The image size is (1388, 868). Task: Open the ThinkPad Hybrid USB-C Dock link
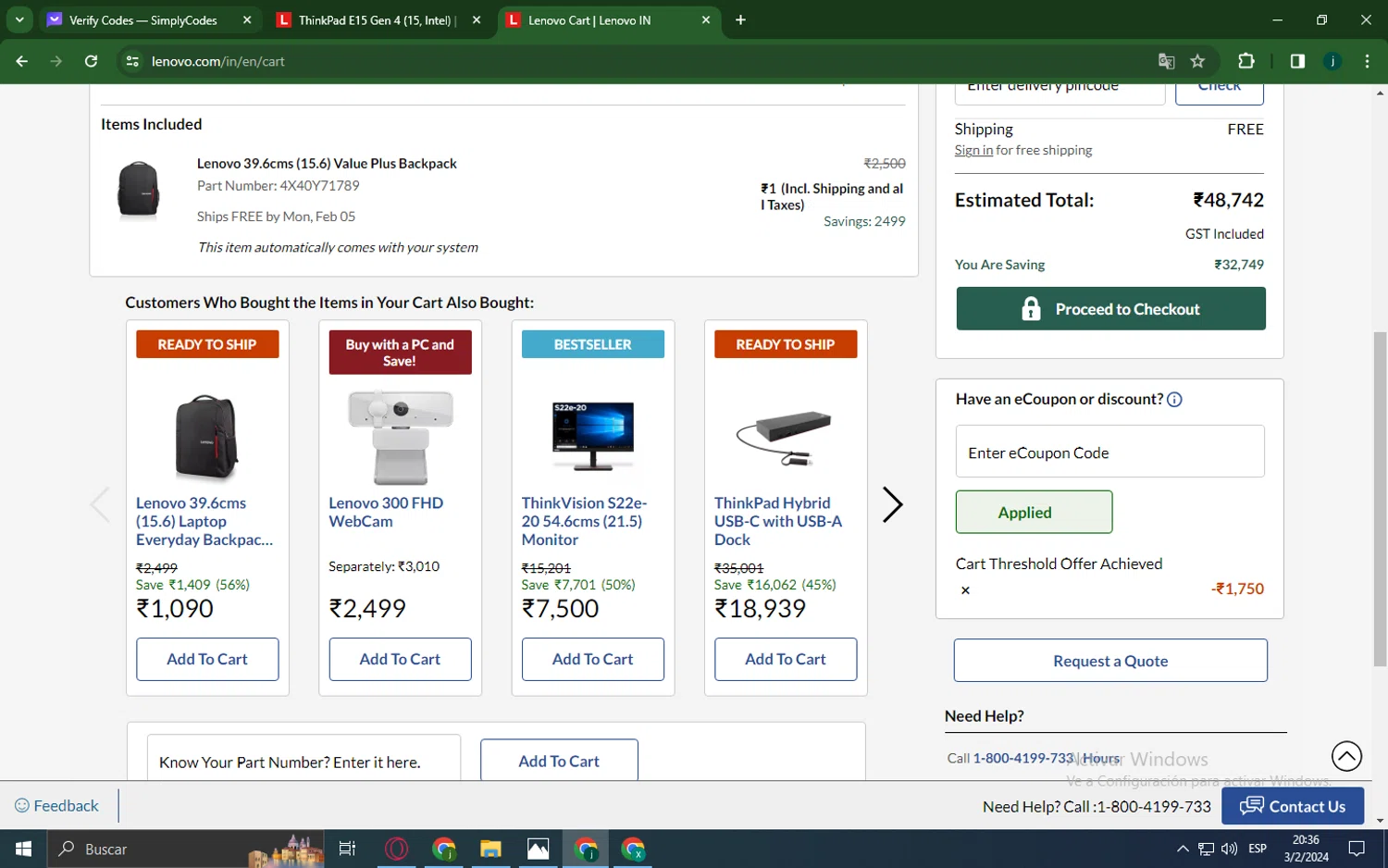778,521
